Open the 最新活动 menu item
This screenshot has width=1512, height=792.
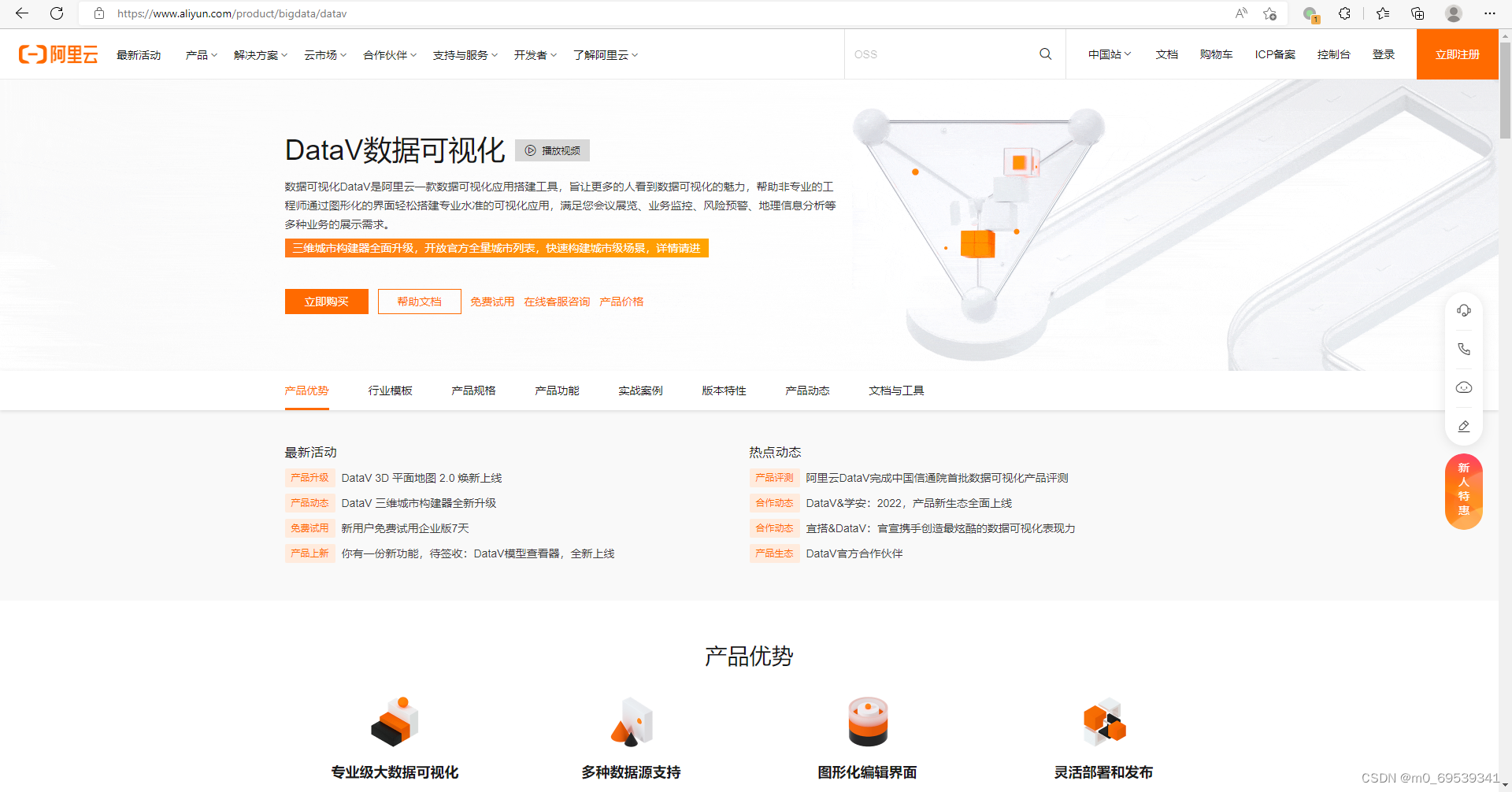pyautogui.click(x=139, y=54)
